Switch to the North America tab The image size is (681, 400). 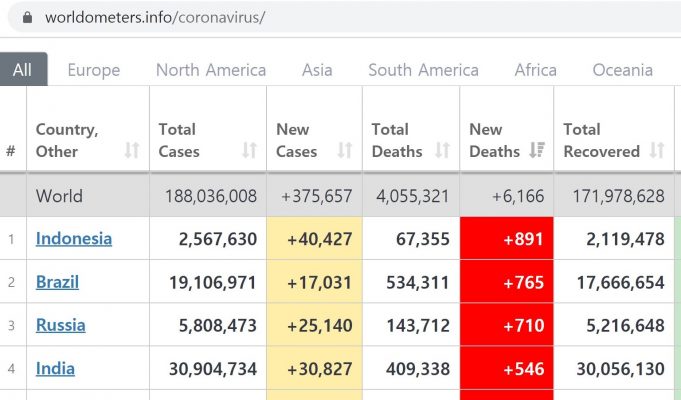[x=211, y=70]
